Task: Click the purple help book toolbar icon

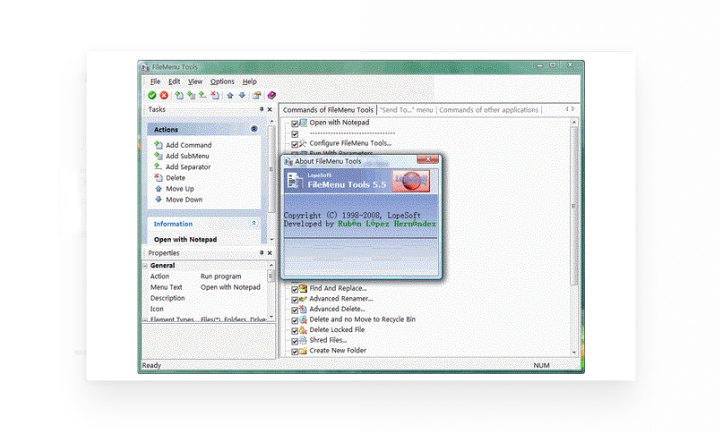Action: pyautogui.click(x=271, y=95)
